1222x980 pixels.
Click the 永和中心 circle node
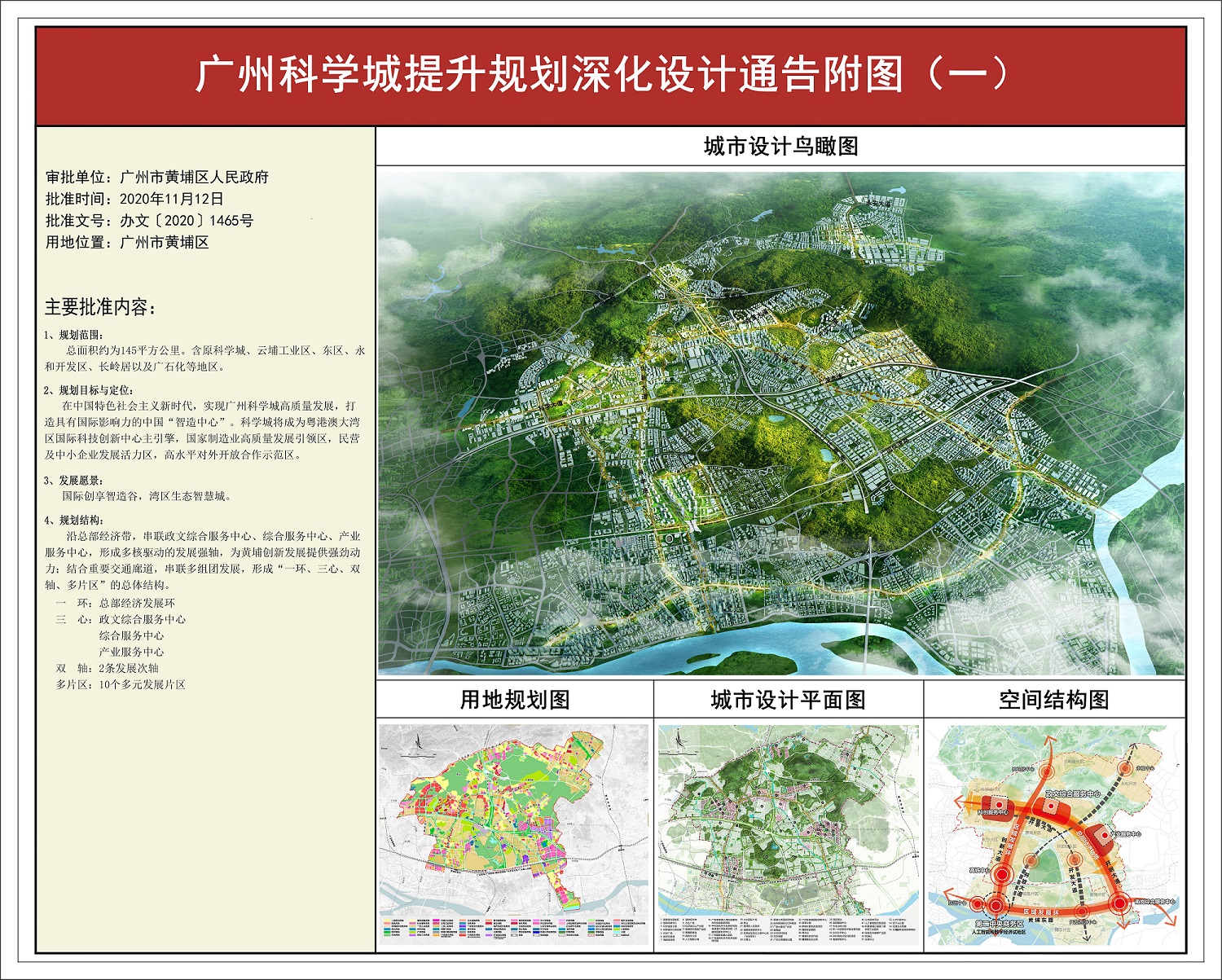(1124, 767)
